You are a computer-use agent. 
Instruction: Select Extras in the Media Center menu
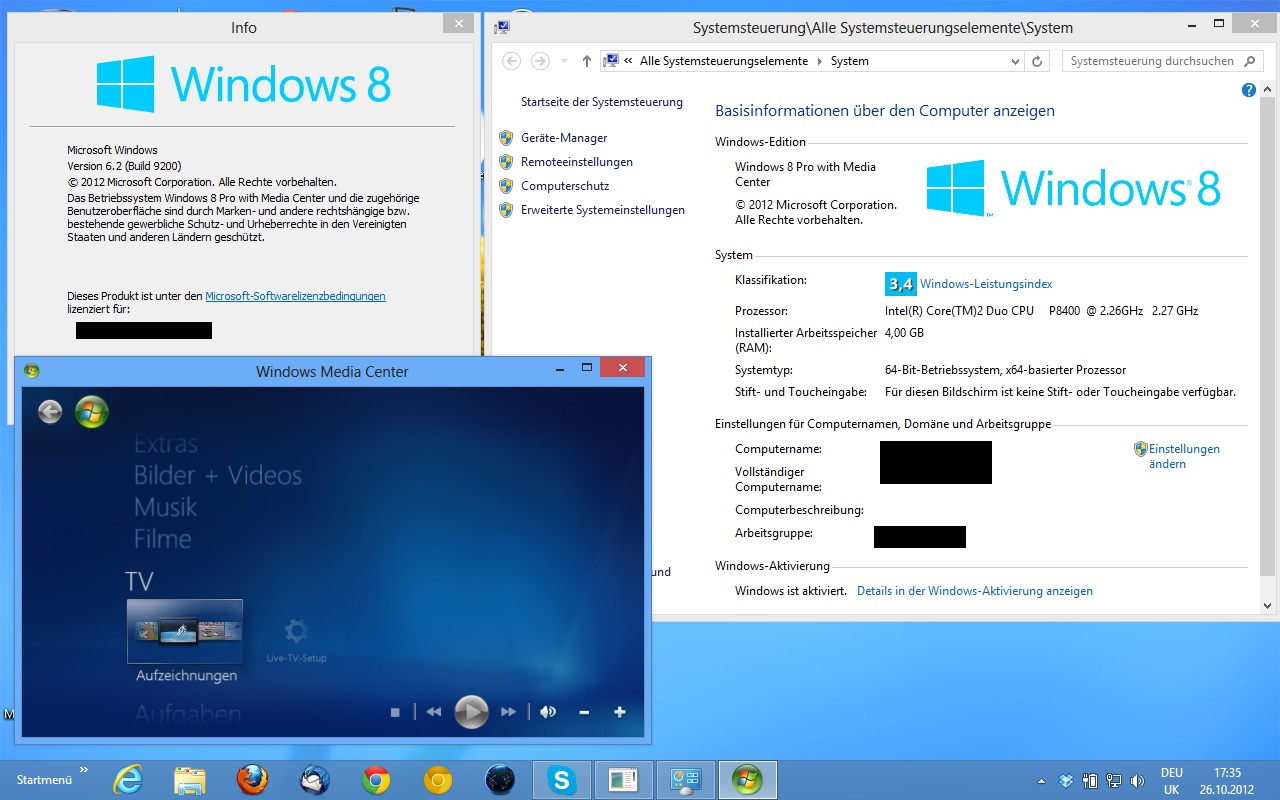tap(166, 444)
